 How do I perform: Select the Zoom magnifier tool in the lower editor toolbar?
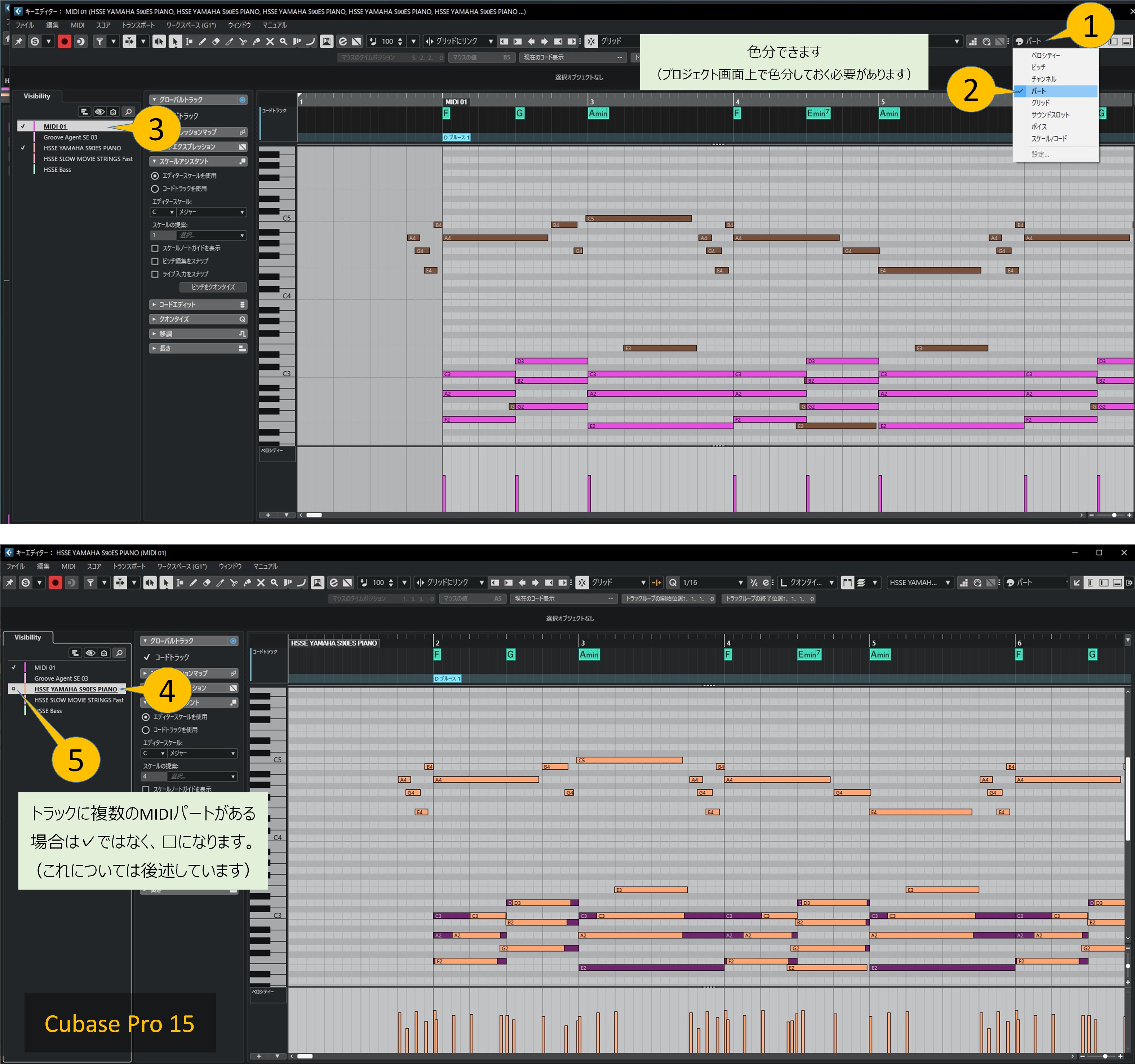pos(274,582)
